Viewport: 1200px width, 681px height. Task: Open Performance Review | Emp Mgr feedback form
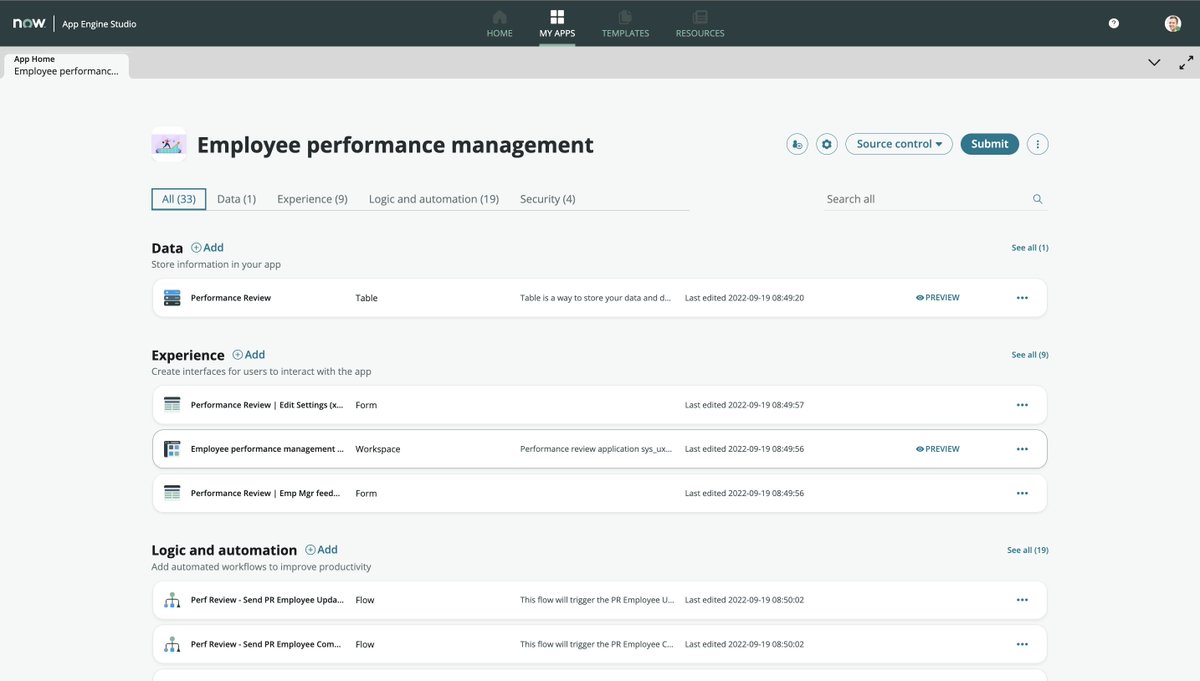[599, 493]
